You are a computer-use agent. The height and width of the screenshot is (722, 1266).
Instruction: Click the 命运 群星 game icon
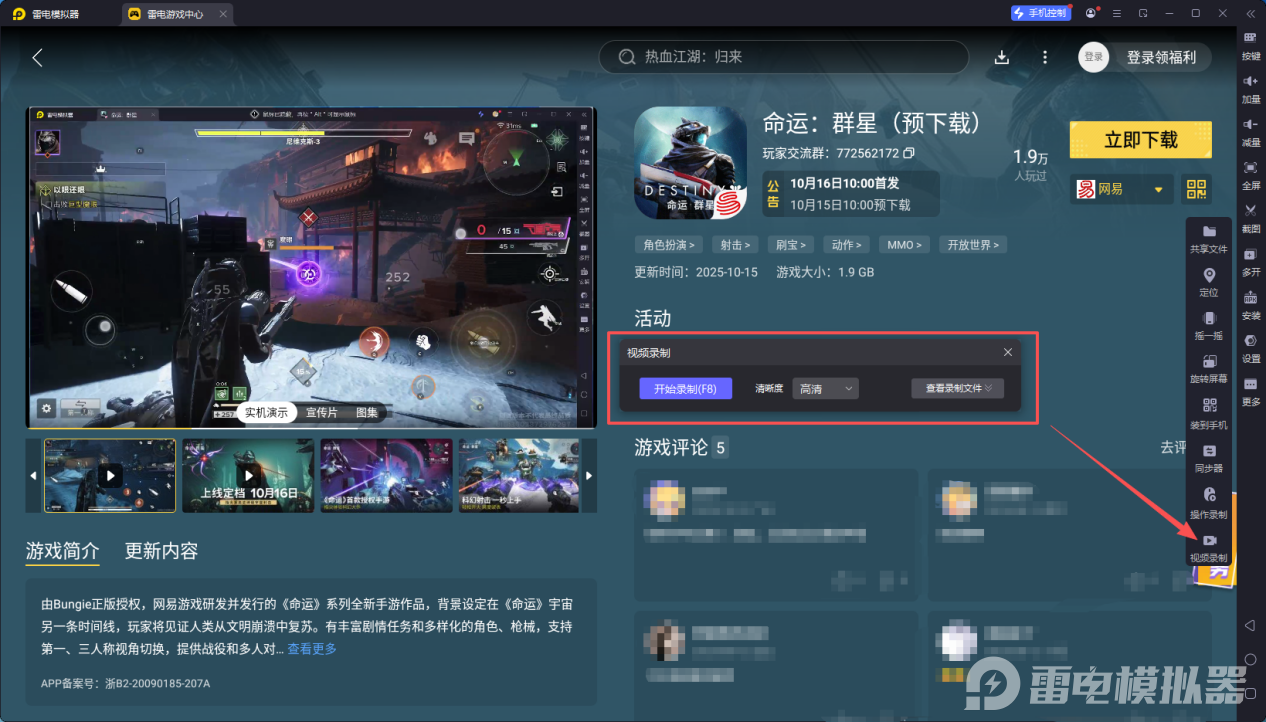tap(692, 162)
